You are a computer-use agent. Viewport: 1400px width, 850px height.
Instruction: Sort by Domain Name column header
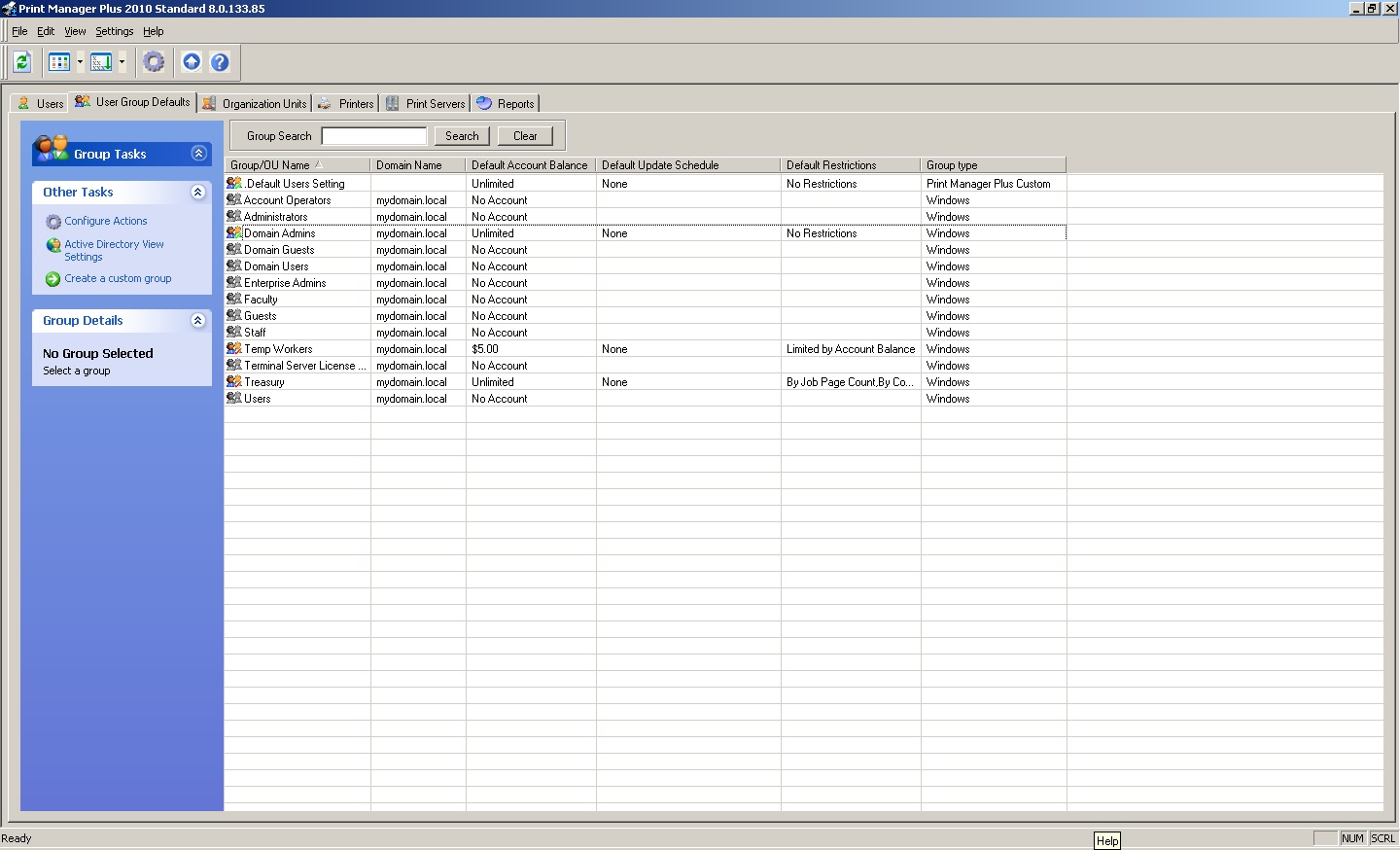click(x=418, y=165)
